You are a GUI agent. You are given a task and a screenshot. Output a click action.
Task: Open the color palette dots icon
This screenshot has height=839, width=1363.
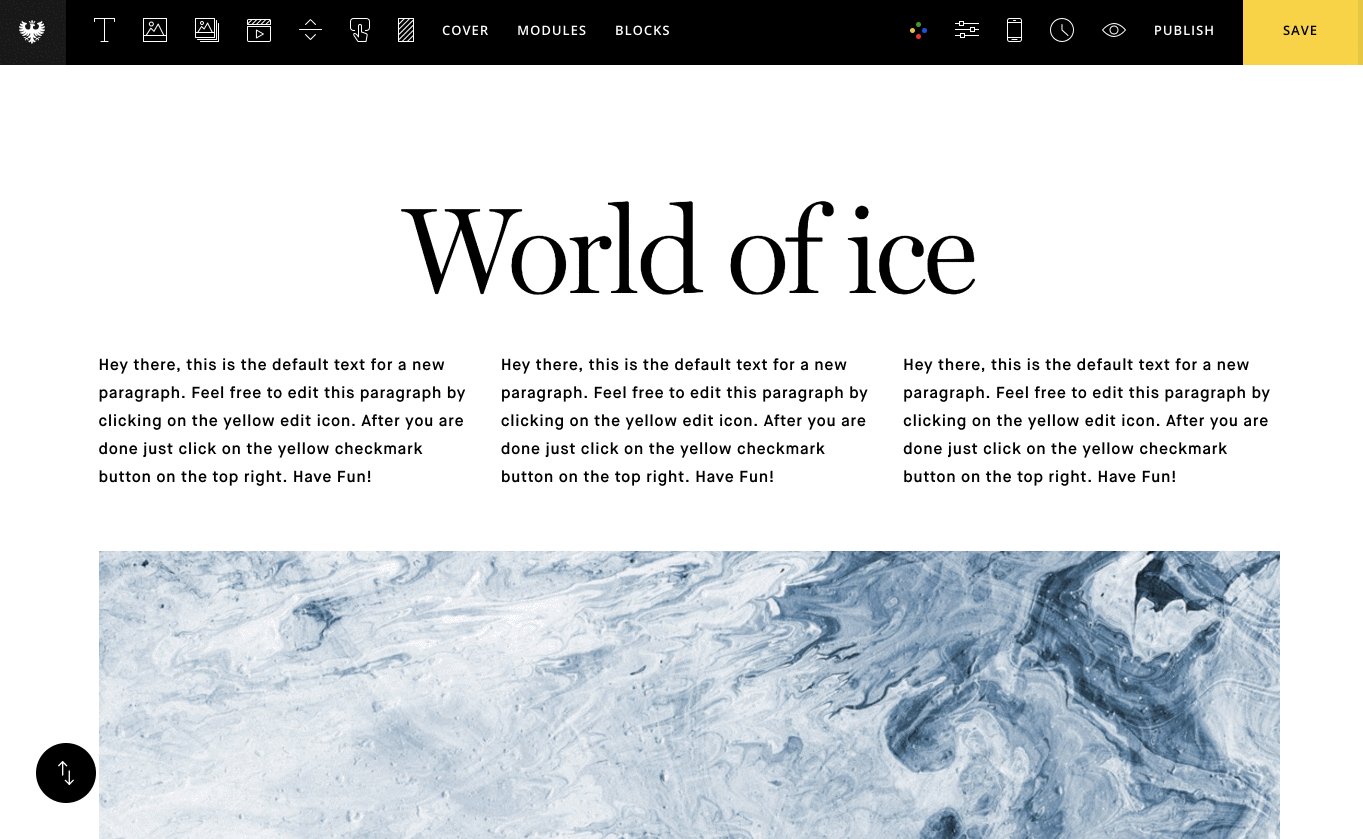(x=918, y=31)
